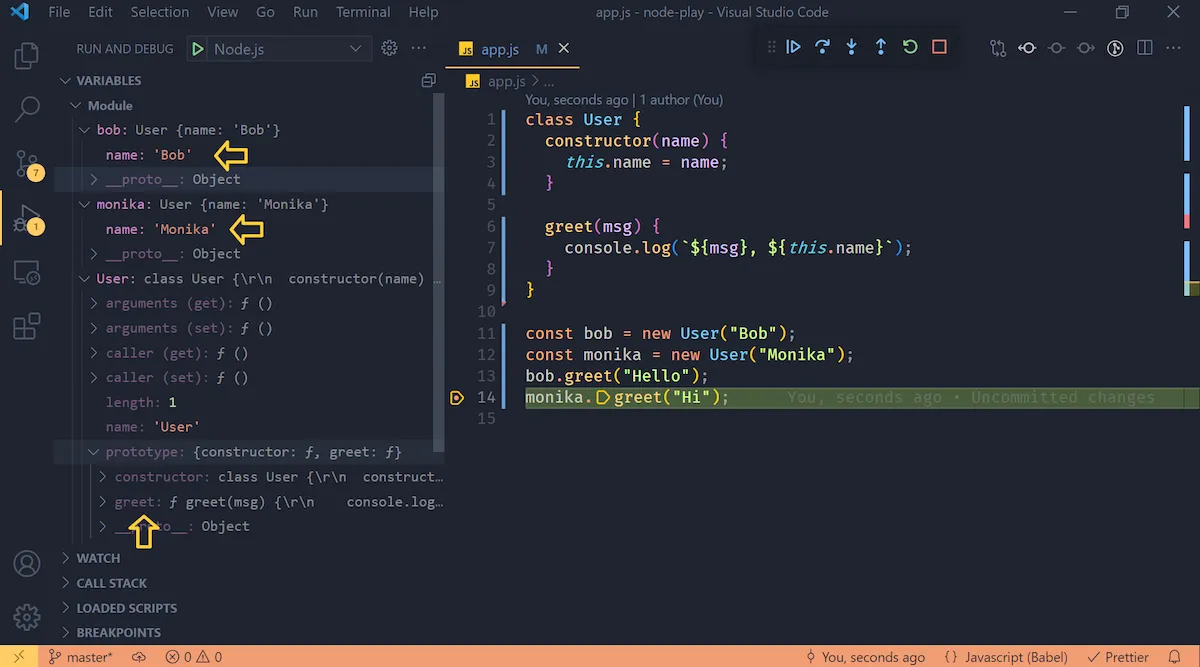Expand the greet function entry
Image resolution: width=1200 pixels, height=667 pixels.
tap(103, 501)
